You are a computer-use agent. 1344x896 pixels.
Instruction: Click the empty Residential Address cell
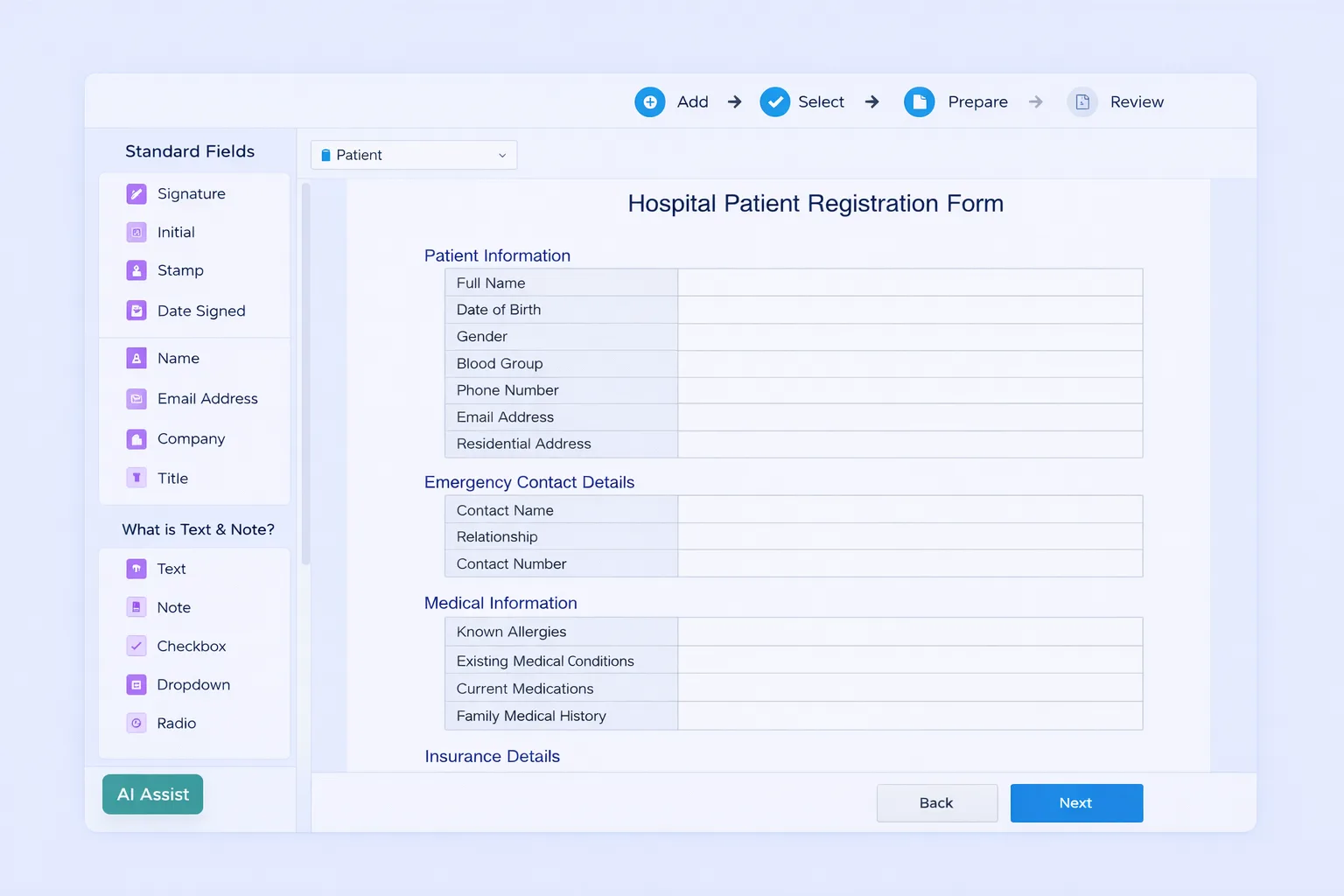(x=910, y=444)
